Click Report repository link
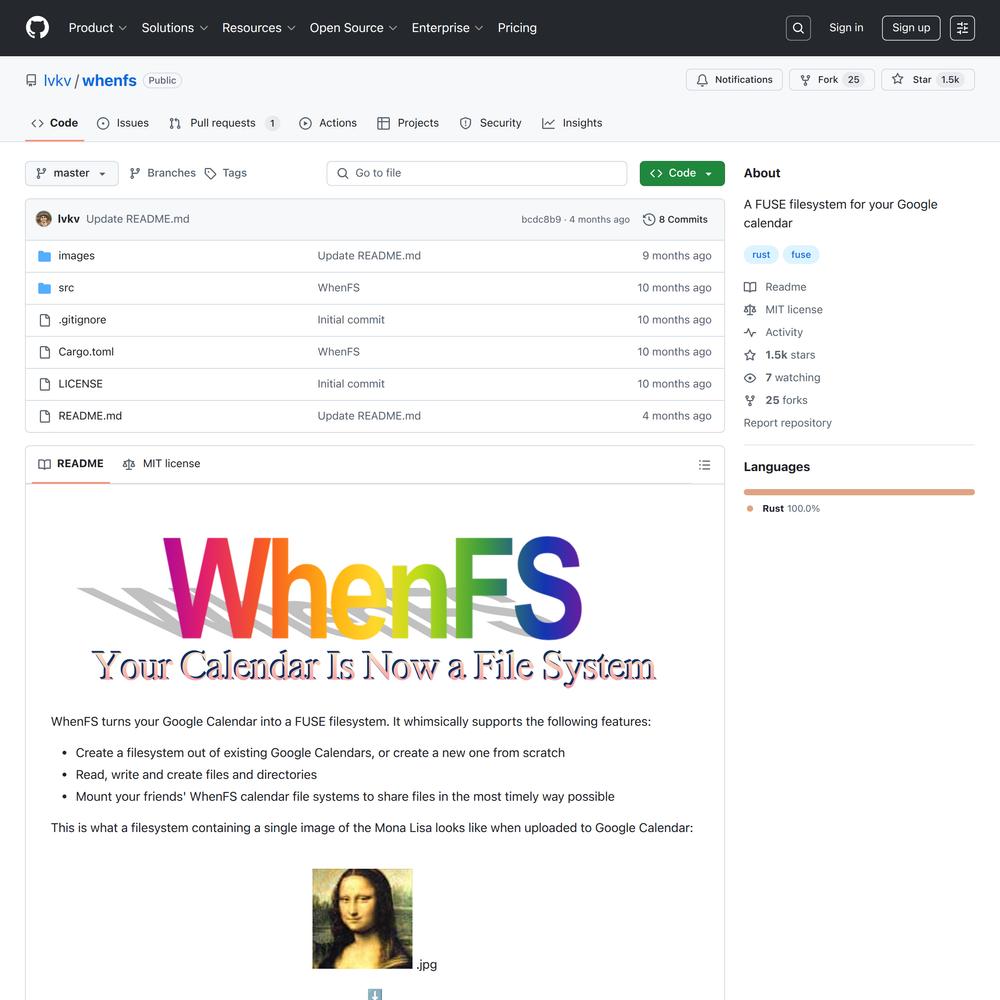The height and width of the screenshot is (1000, 1000). point(788,423)
